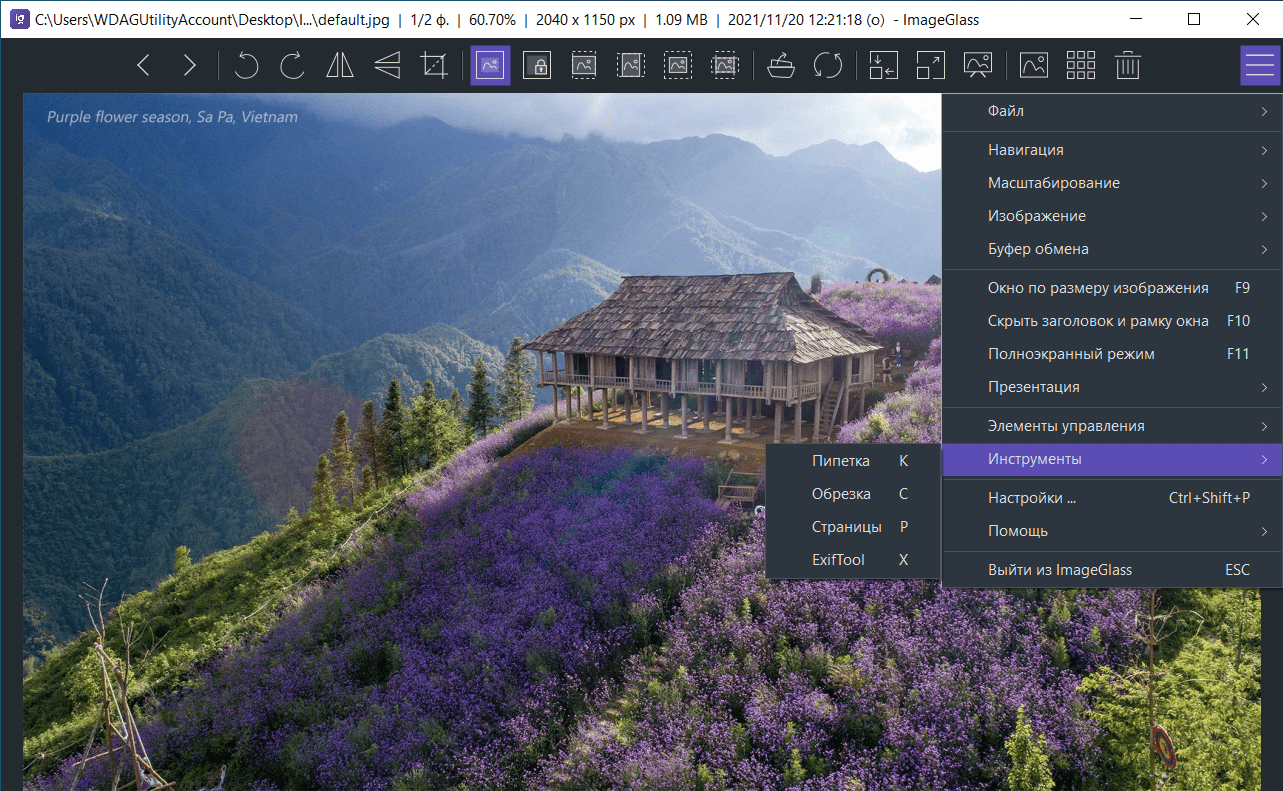
Task: Expand the Масштабирование submenu
Action: pos(1112,183)
